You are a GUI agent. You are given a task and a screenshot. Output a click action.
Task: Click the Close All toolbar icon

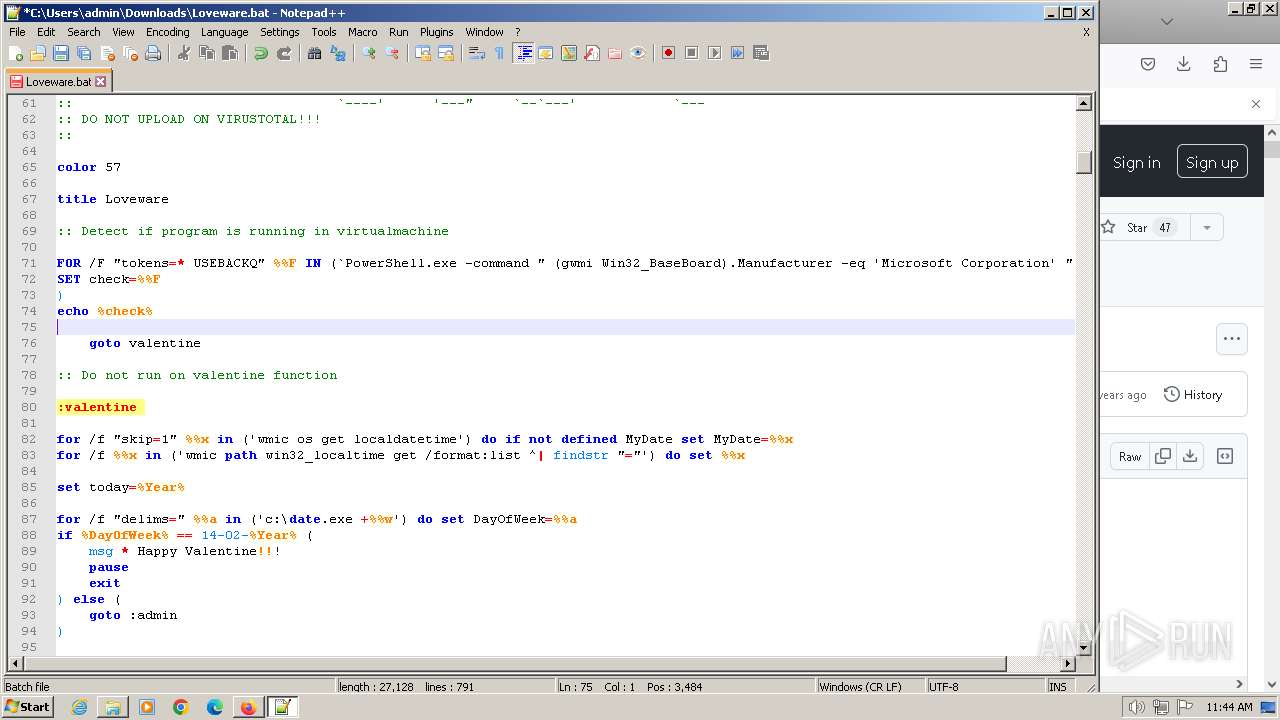click(x=130, y=53)
